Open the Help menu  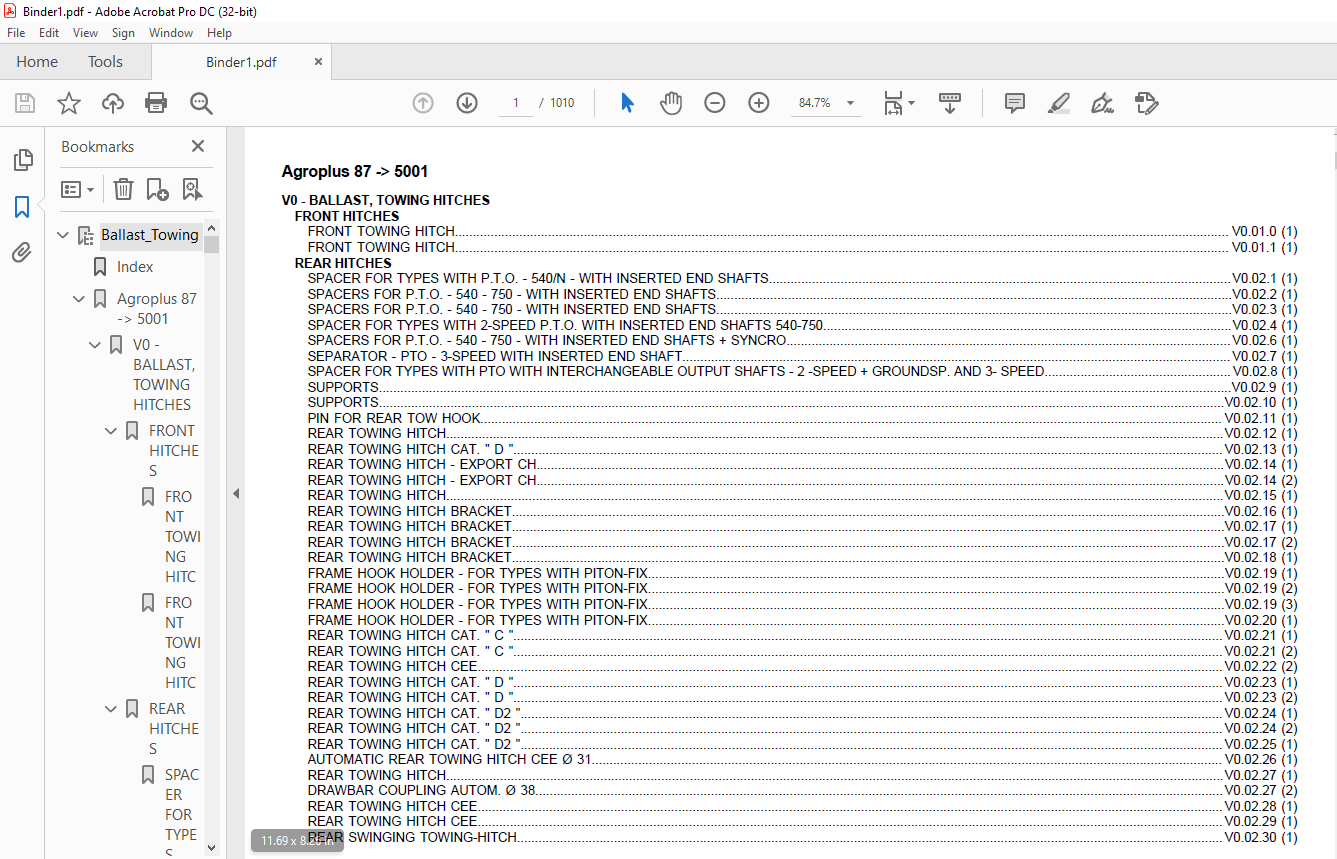click(x=219, y=33)
